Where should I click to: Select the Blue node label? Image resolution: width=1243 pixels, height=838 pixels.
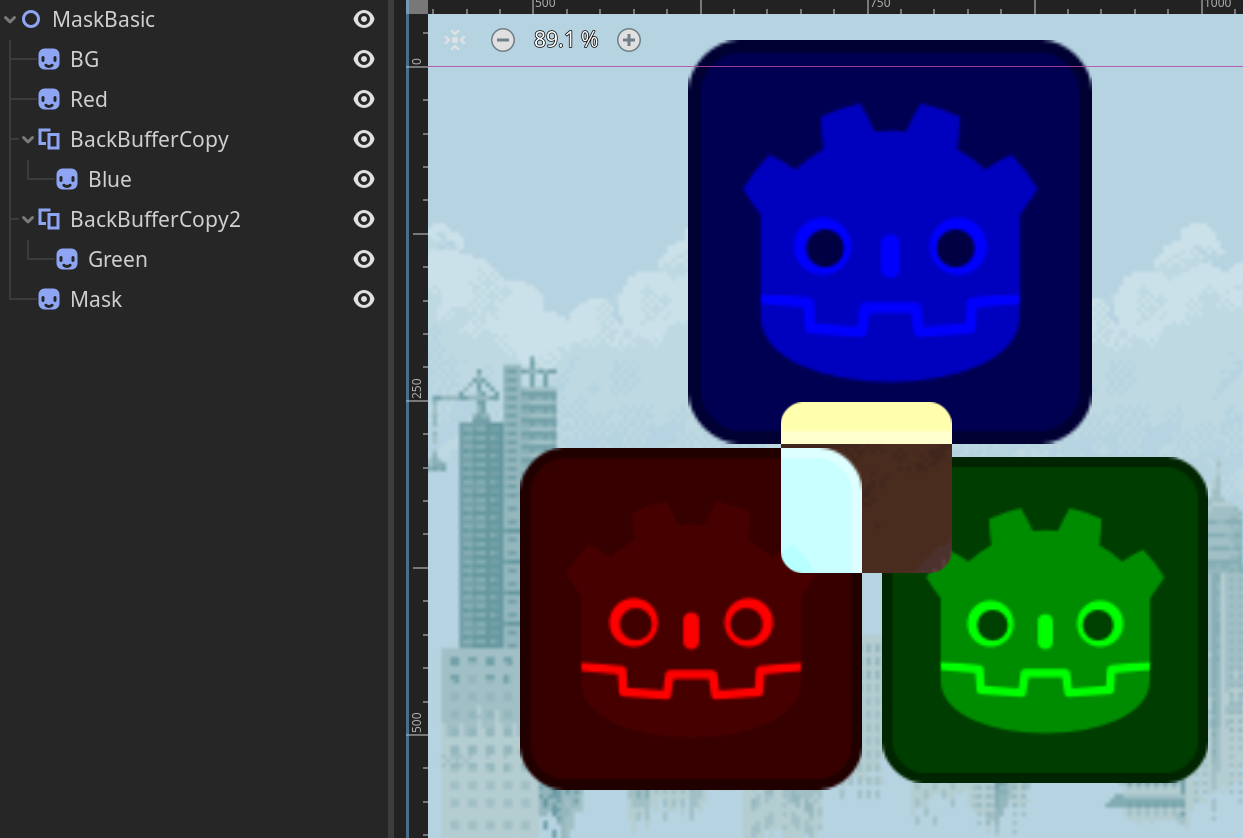pyautogui.click(x=110, y=179)
